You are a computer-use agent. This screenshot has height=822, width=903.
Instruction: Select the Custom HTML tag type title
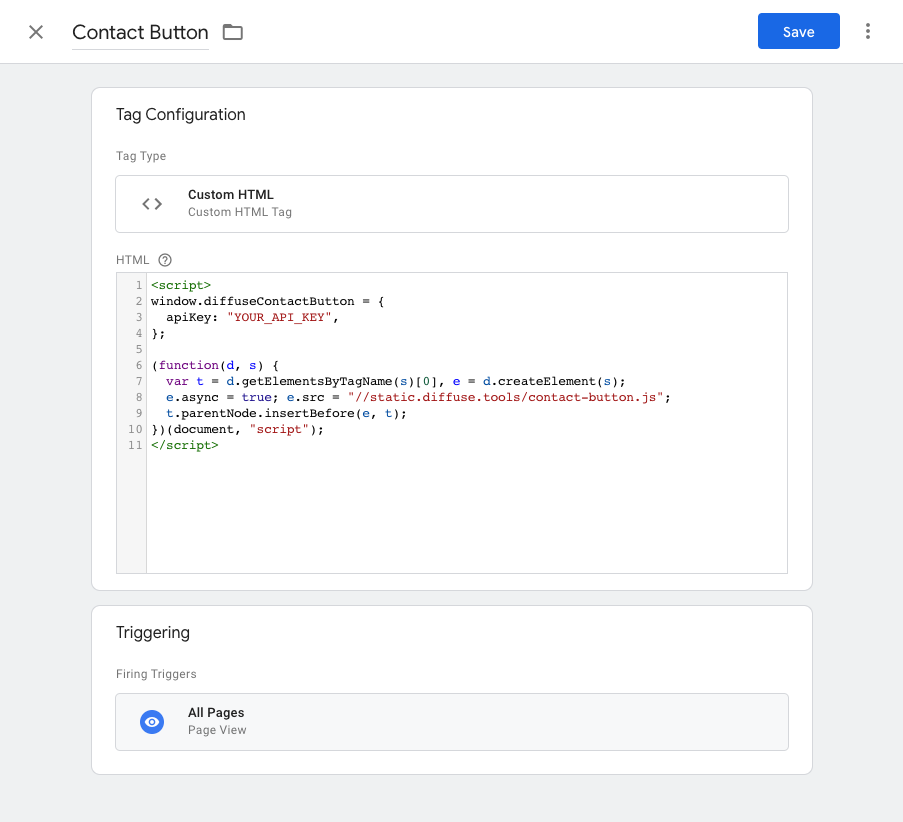231,195
